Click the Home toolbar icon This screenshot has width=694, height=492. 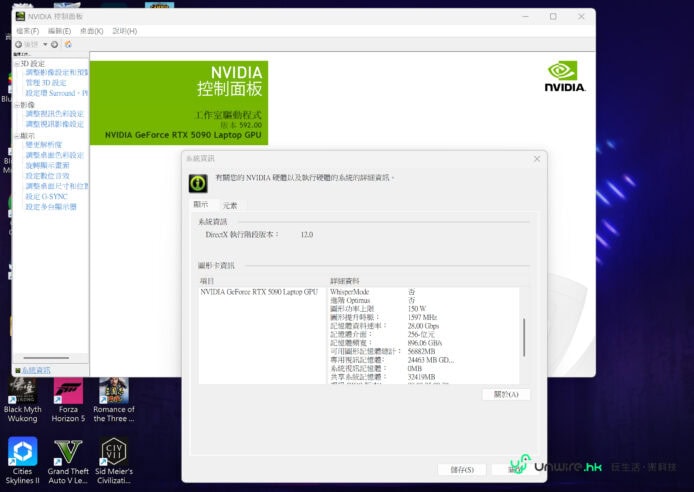pyautogui.click(x=68, y=44)
